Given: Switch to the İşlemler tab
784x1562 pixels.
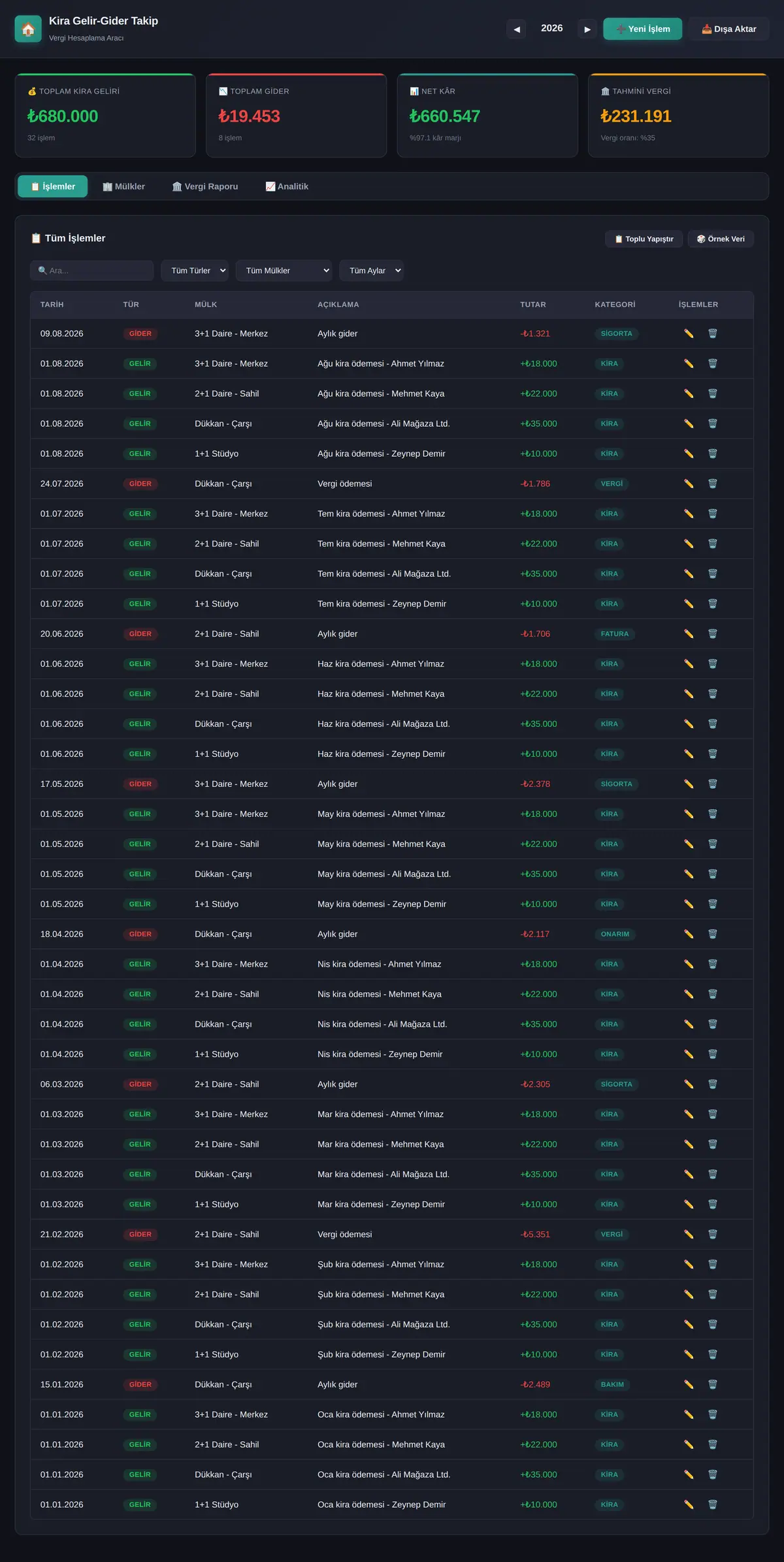Looking at the screenshot, I should 53,187.
